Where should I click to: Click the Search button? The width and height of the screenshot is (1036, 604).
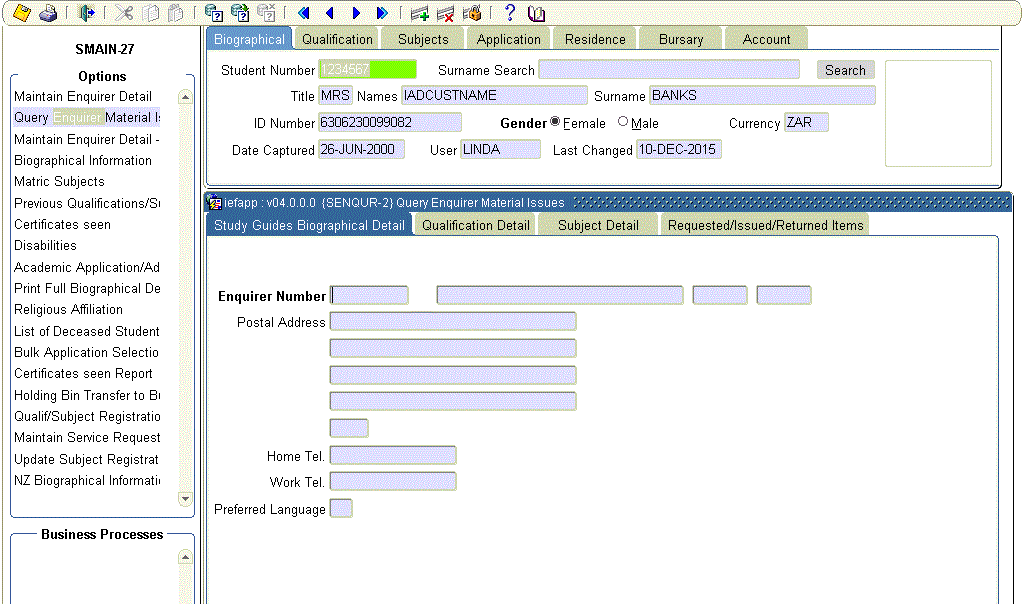point(845,69)
